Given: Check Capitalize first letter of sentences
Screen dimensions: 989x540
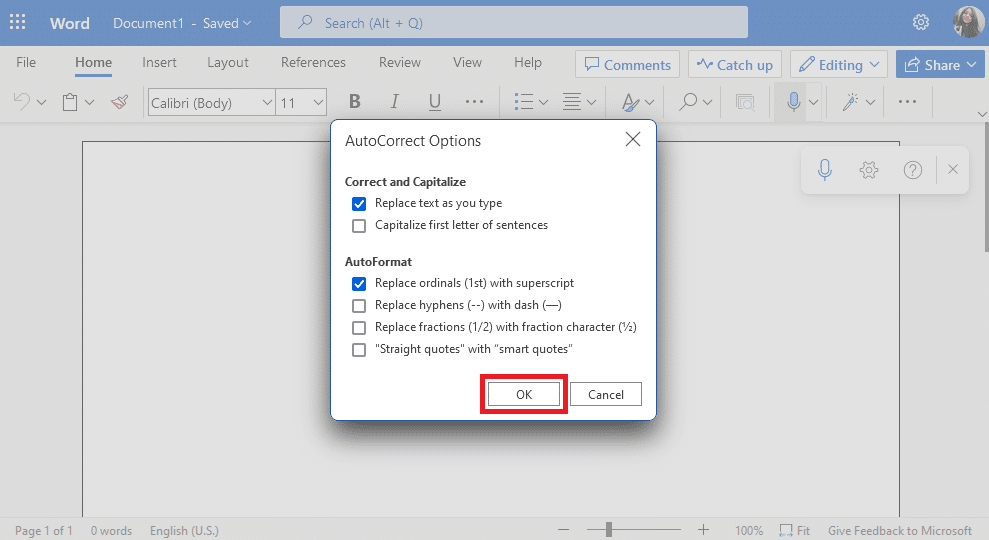Looking at the screenshot, I should click(359, 226).
